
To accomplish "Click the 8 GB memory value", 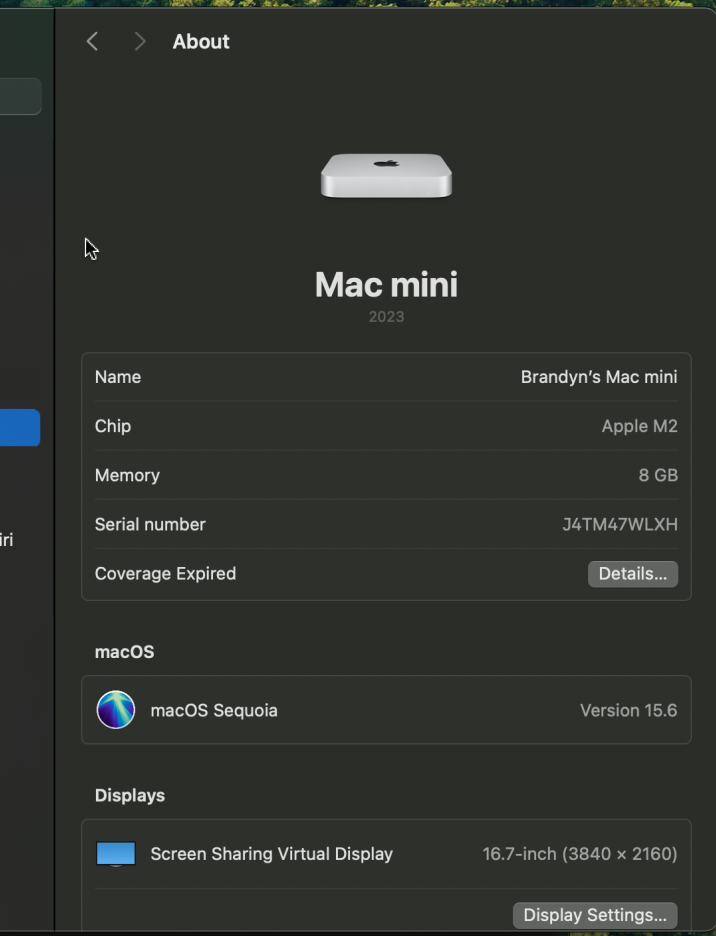I will (x=658, y=475).
